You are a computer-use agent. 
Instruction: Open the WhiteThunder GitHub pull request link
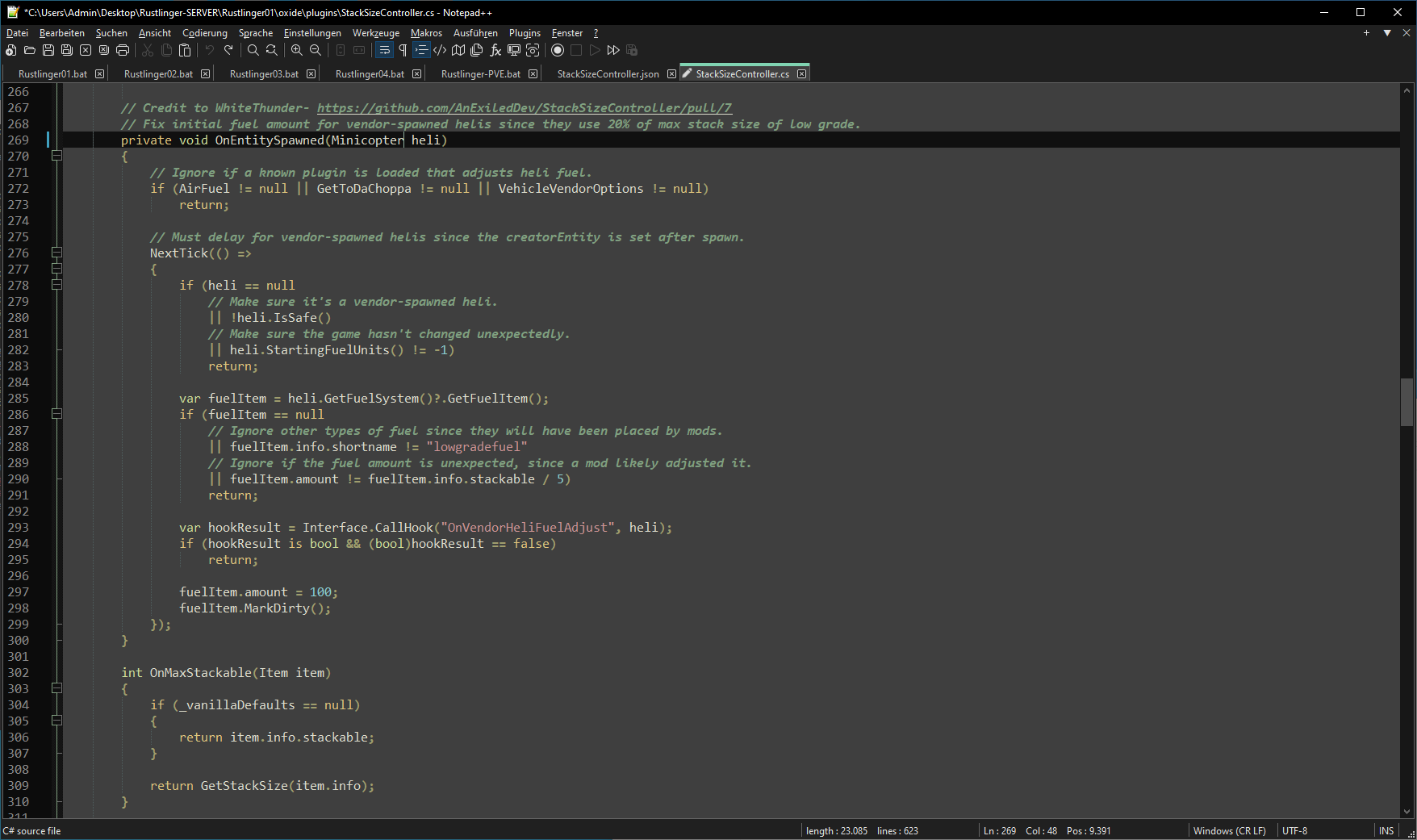click(523, 107)
